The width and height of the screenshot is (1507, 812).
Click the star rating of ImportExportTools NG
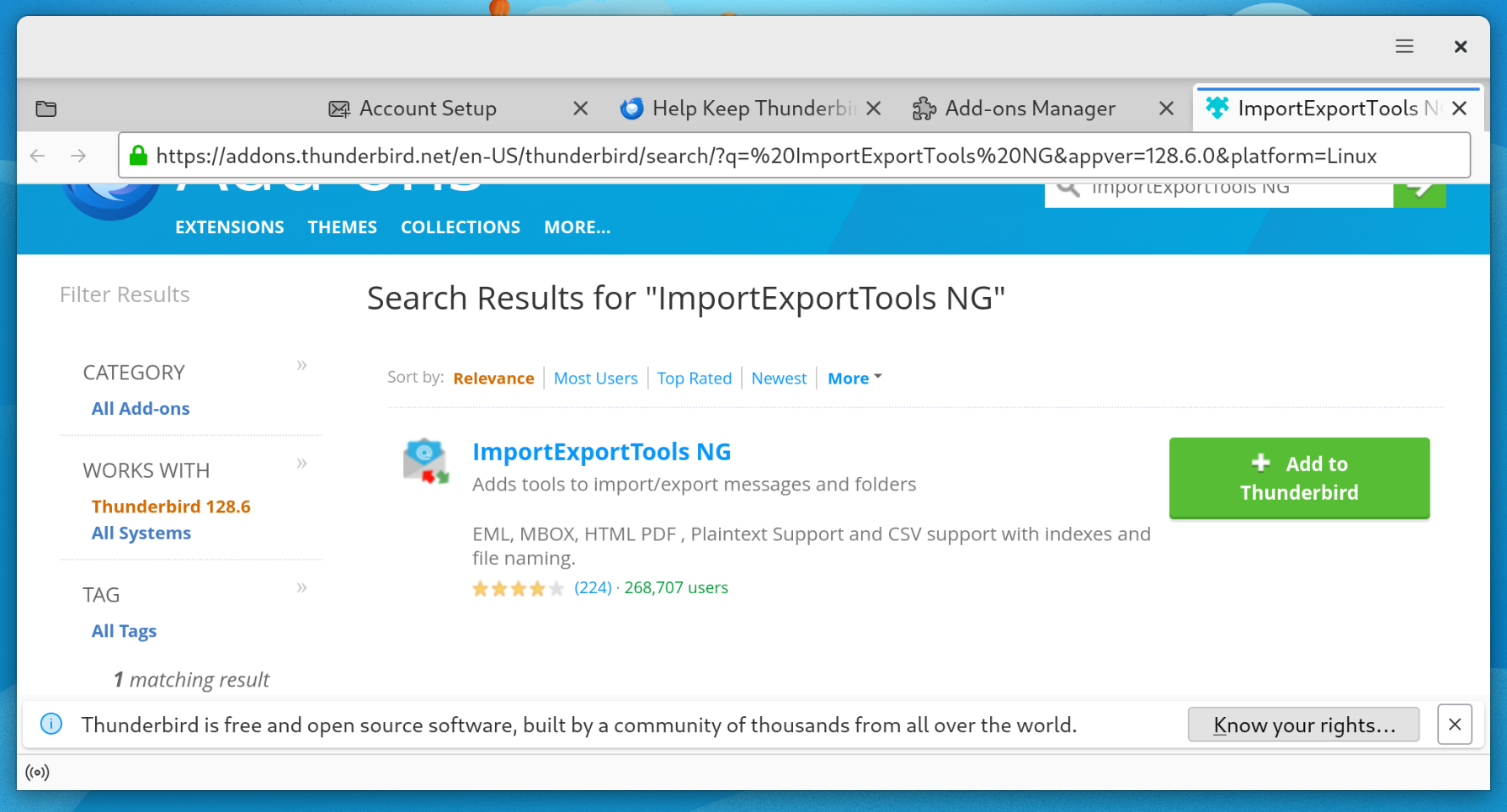(x=518, y=588)
